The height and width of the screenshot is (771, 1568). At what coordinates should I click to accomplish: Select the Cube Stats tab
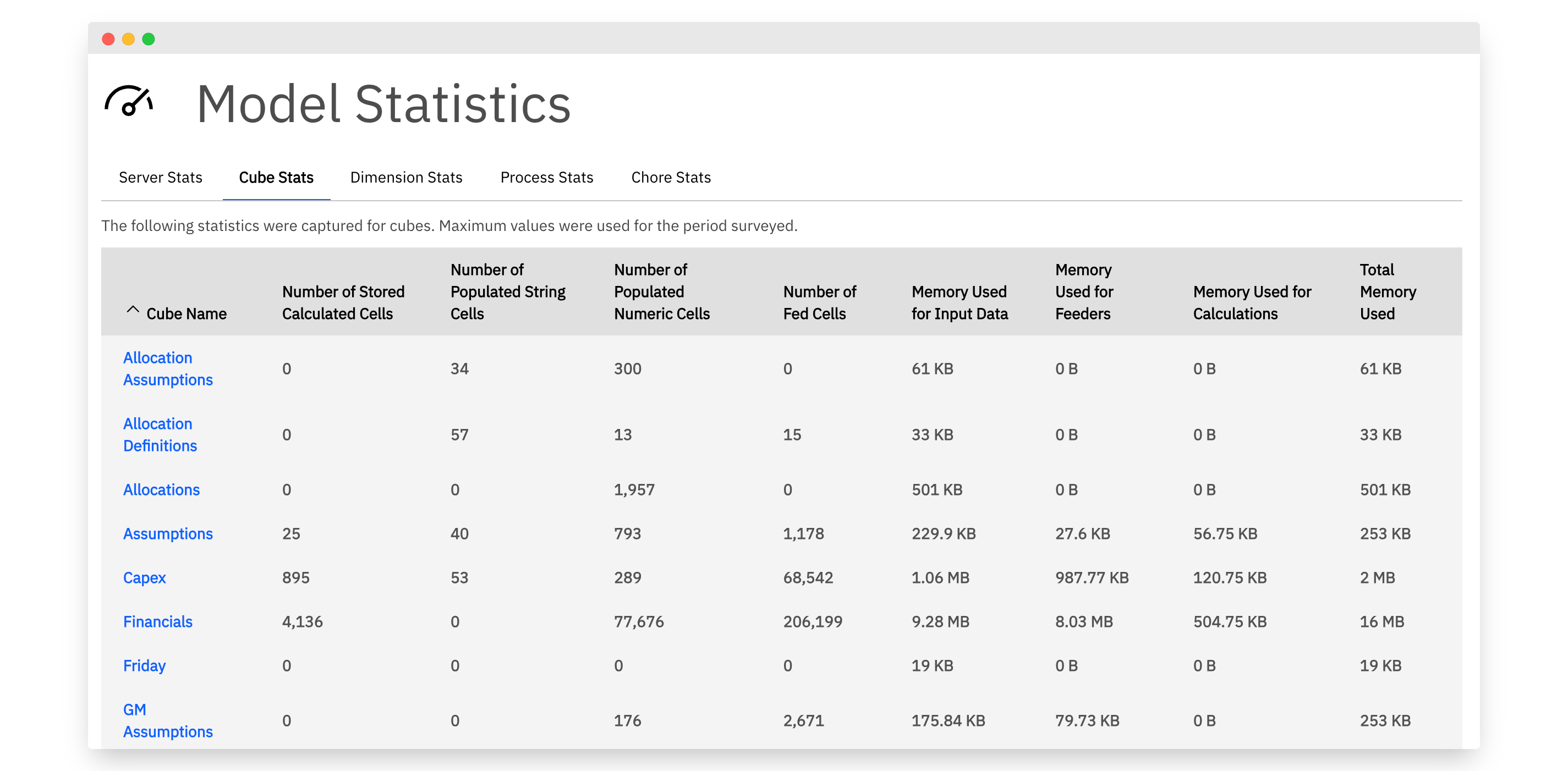click(276, 177)
